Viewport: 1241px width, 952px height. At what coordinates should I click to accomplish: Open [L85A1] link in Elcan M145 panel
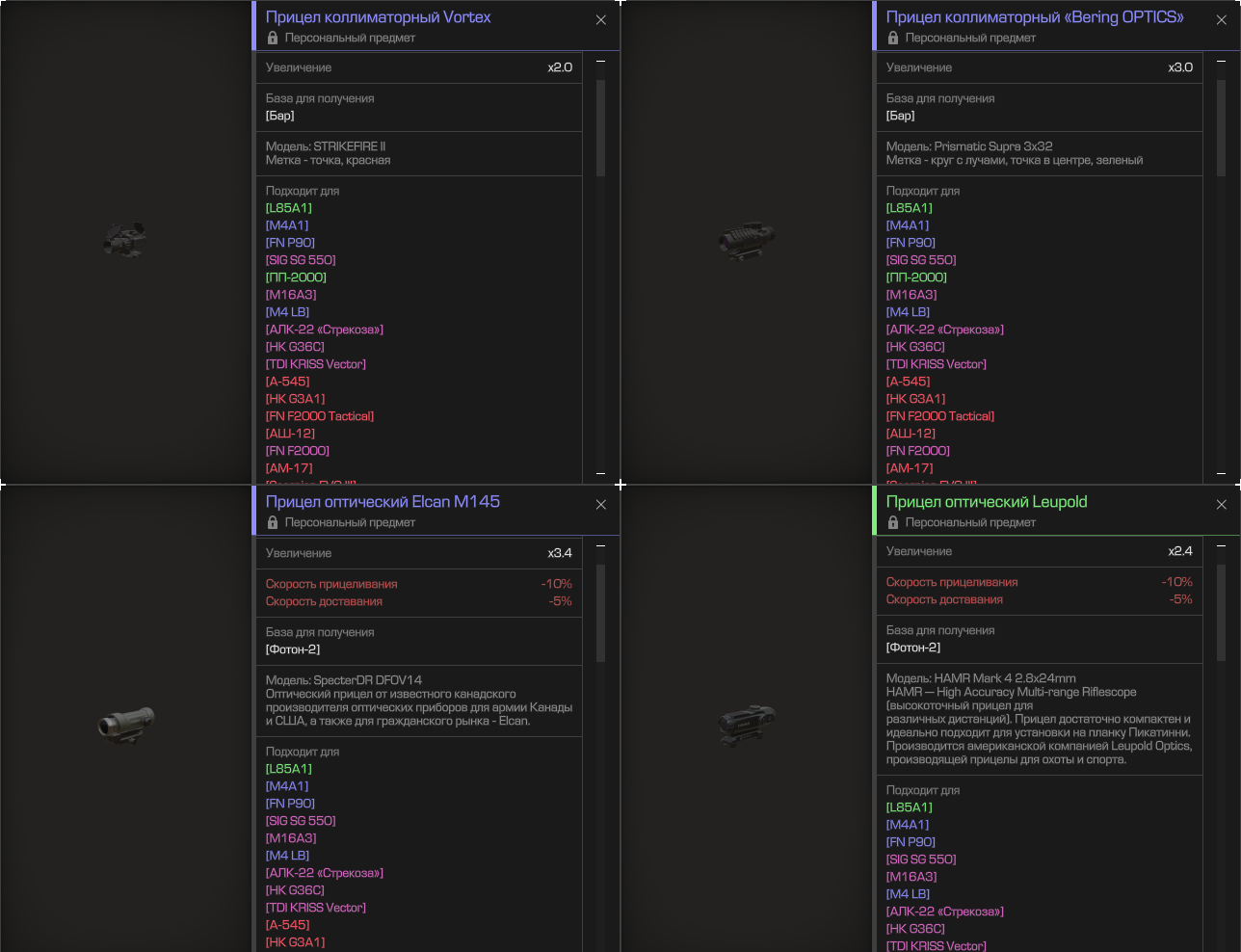point(289,769)
